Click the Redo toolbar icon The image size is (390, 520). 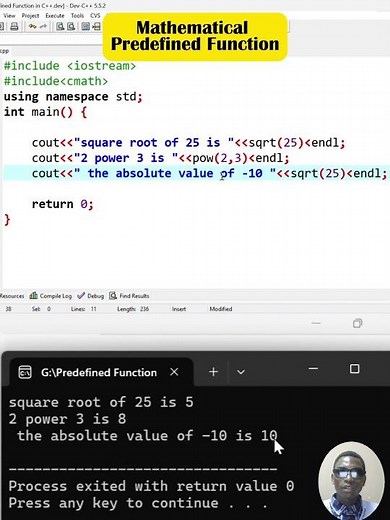[43, 26]
